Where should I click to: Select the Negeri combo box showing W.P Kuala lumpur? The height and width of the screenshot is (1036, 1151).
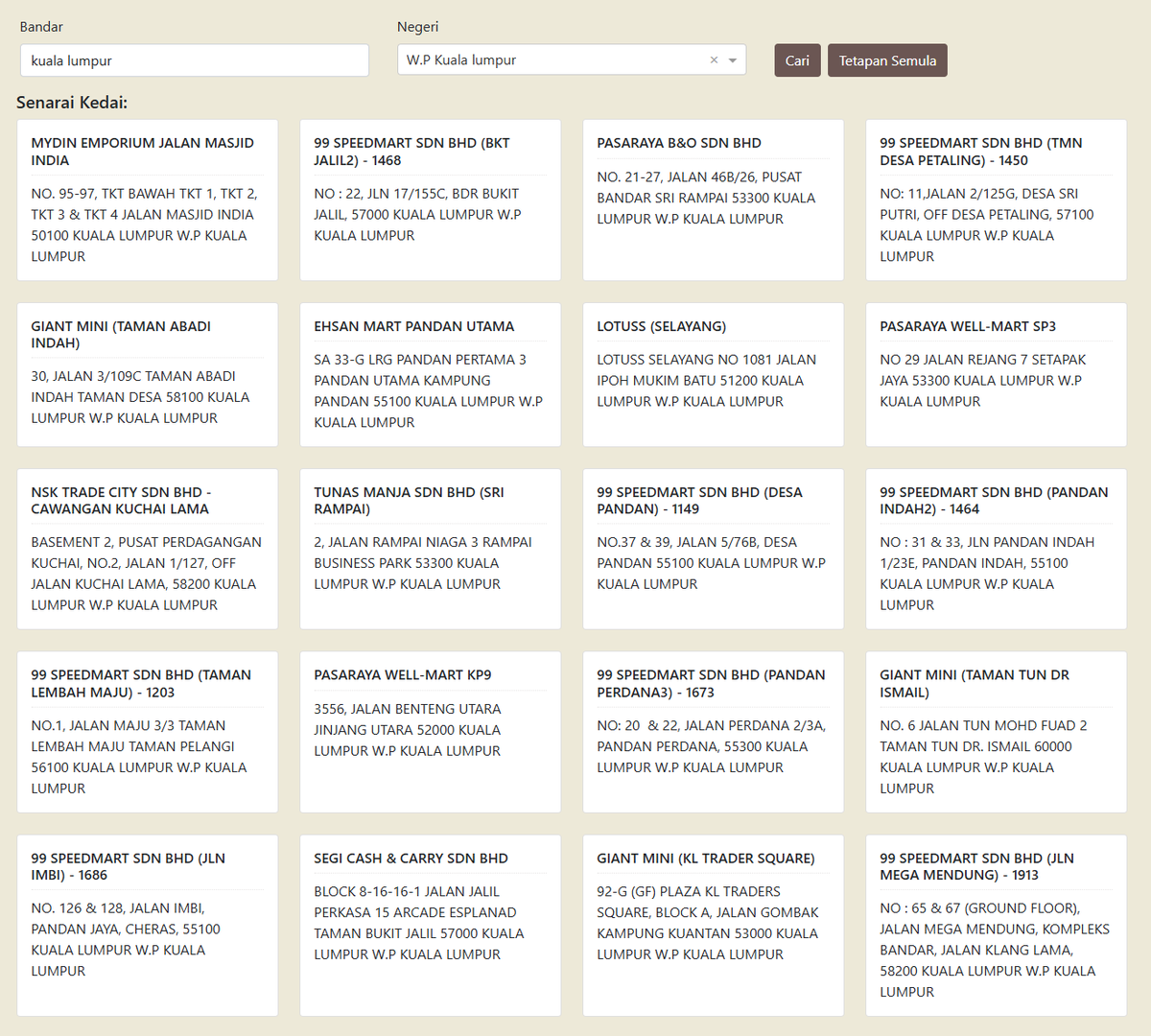click(x=572, y=60)
